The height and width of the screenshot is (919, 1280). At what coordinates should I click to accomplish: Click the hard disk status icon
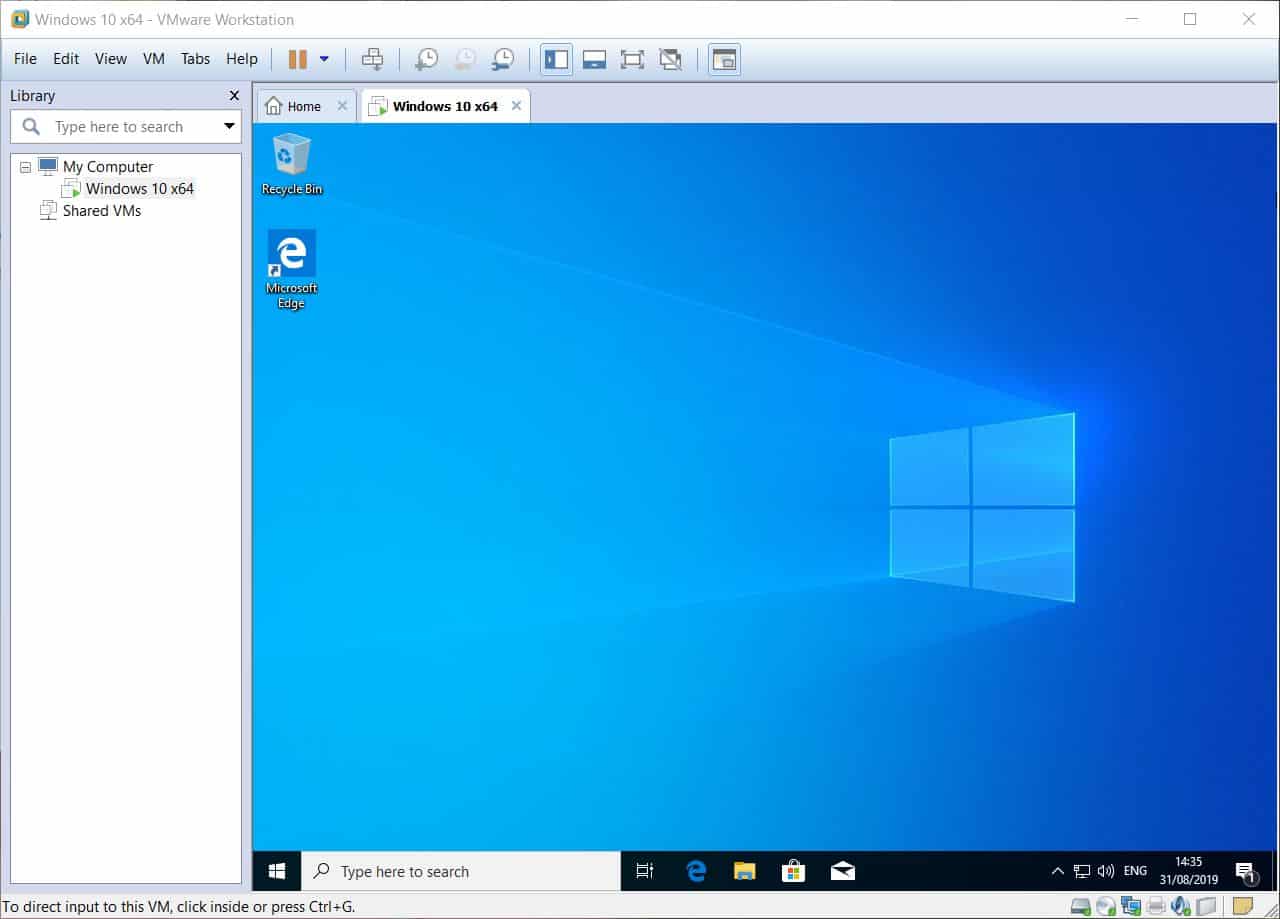(x=1080, y=906)
